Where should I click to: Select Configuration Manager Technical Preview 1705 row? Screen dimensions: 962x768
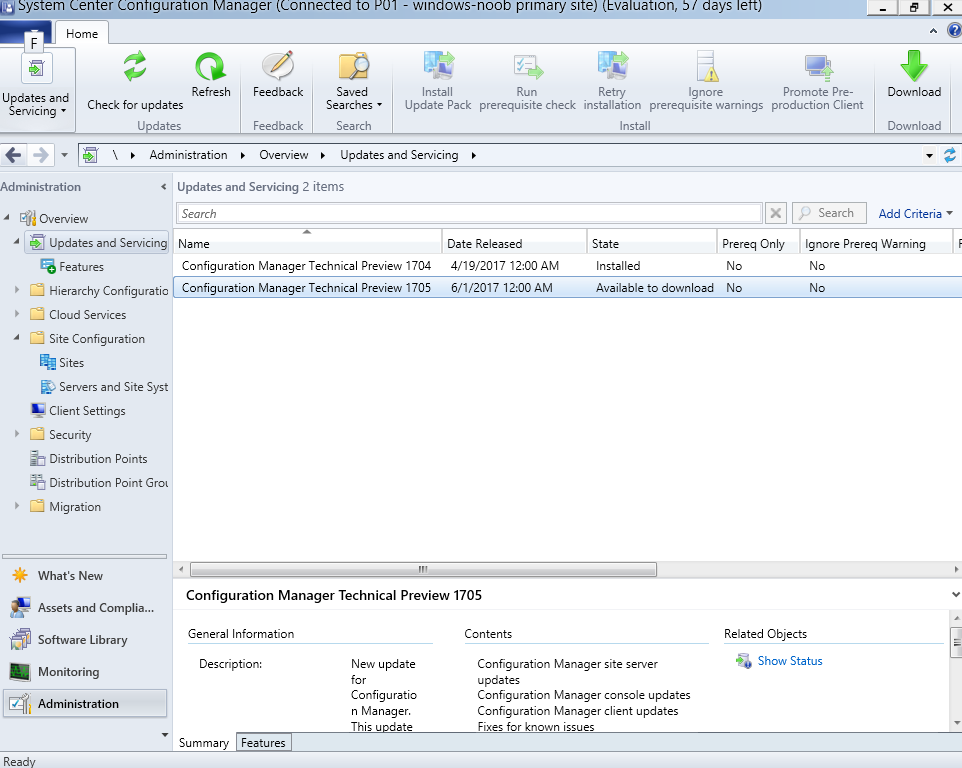click(568, 288)
